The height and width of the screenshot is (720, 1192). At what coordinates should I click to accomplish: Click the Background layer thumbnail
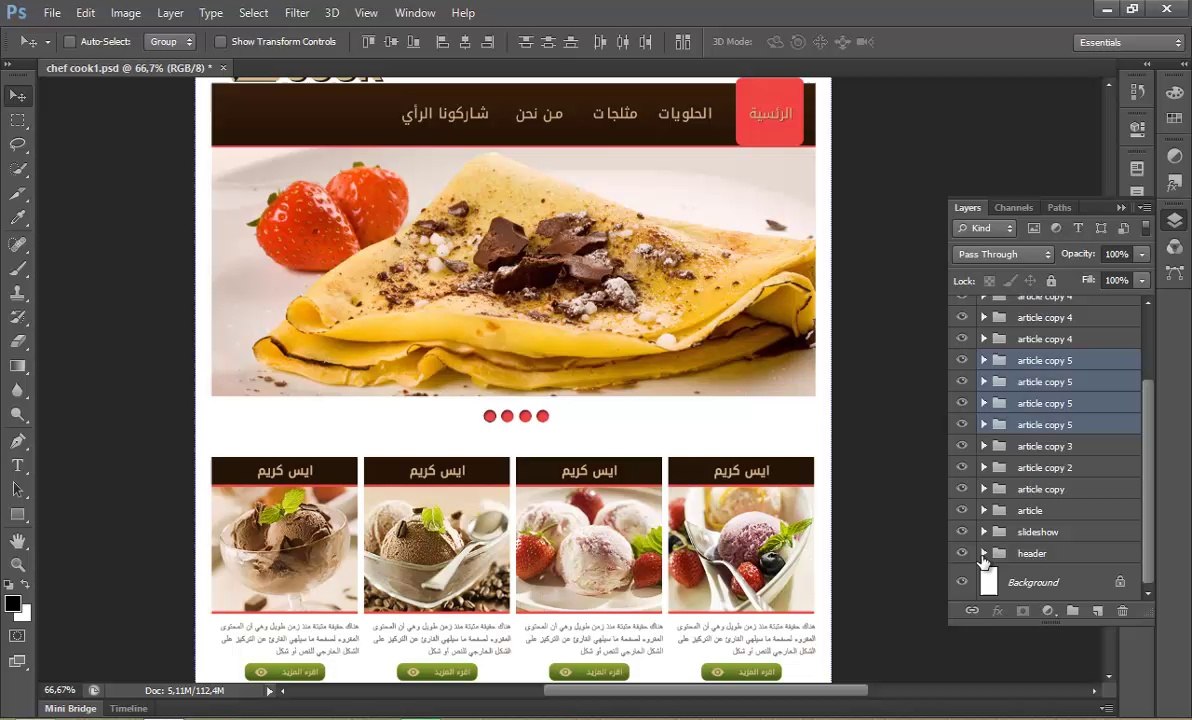point(988,582)
